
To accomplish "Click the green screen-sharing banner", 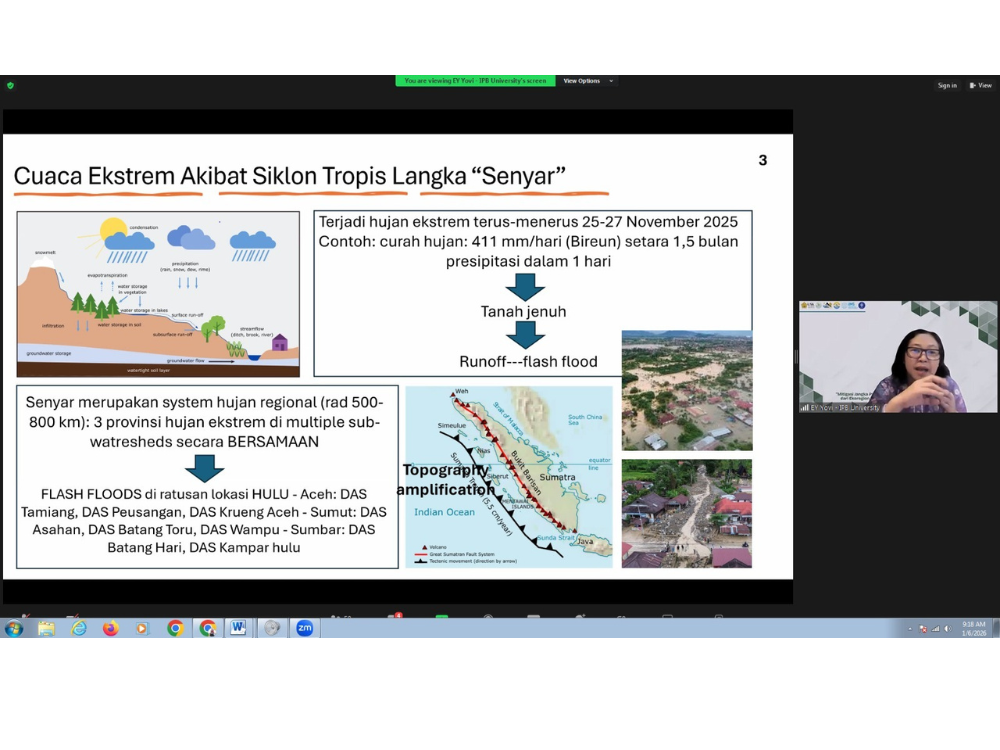I will [477, 80].
